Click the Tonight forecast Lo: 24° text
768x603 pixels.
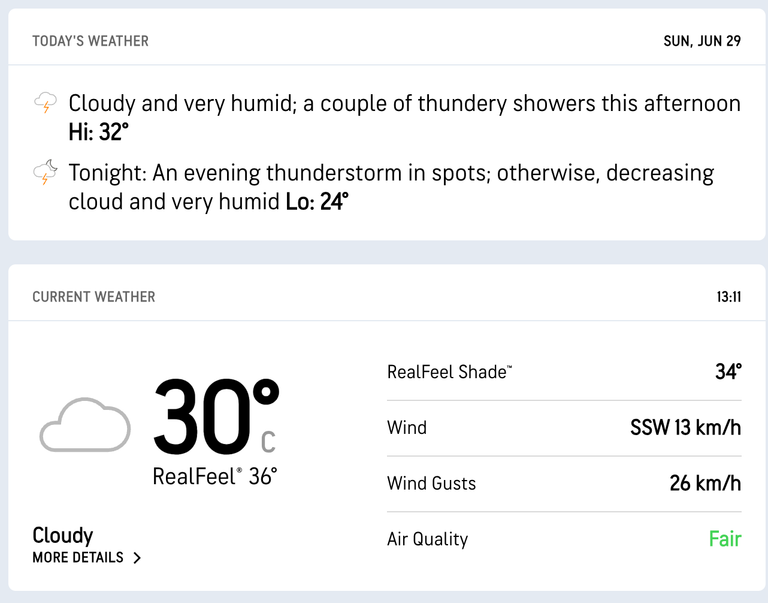click(317, 201)
